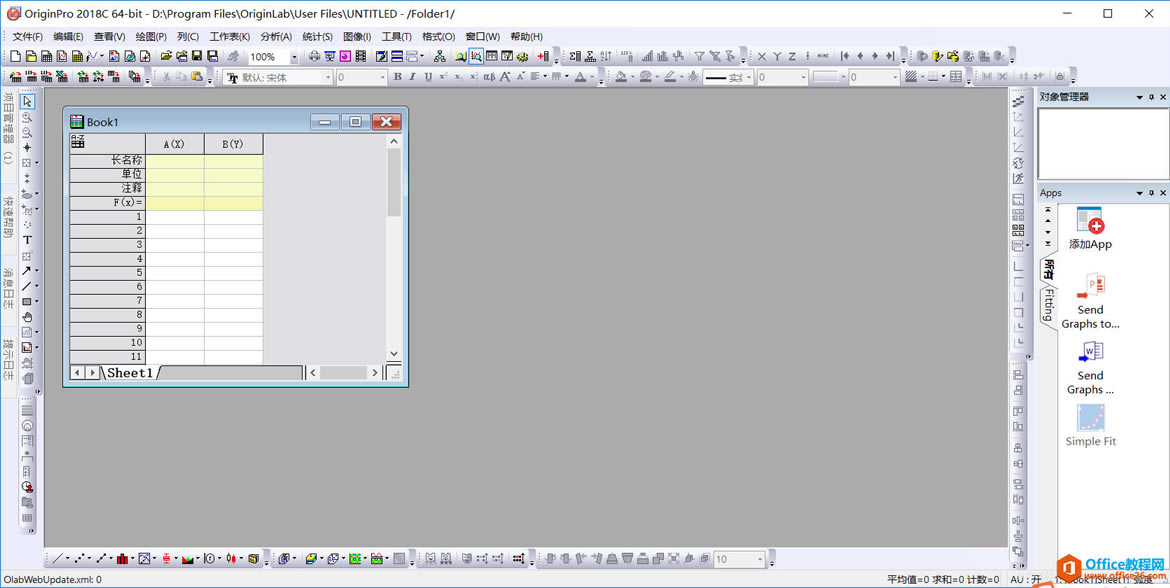The width and height of the screenshot is (1170, 588).
Task: Open the 统计(S) menu
Action: [x=318, y=37]
